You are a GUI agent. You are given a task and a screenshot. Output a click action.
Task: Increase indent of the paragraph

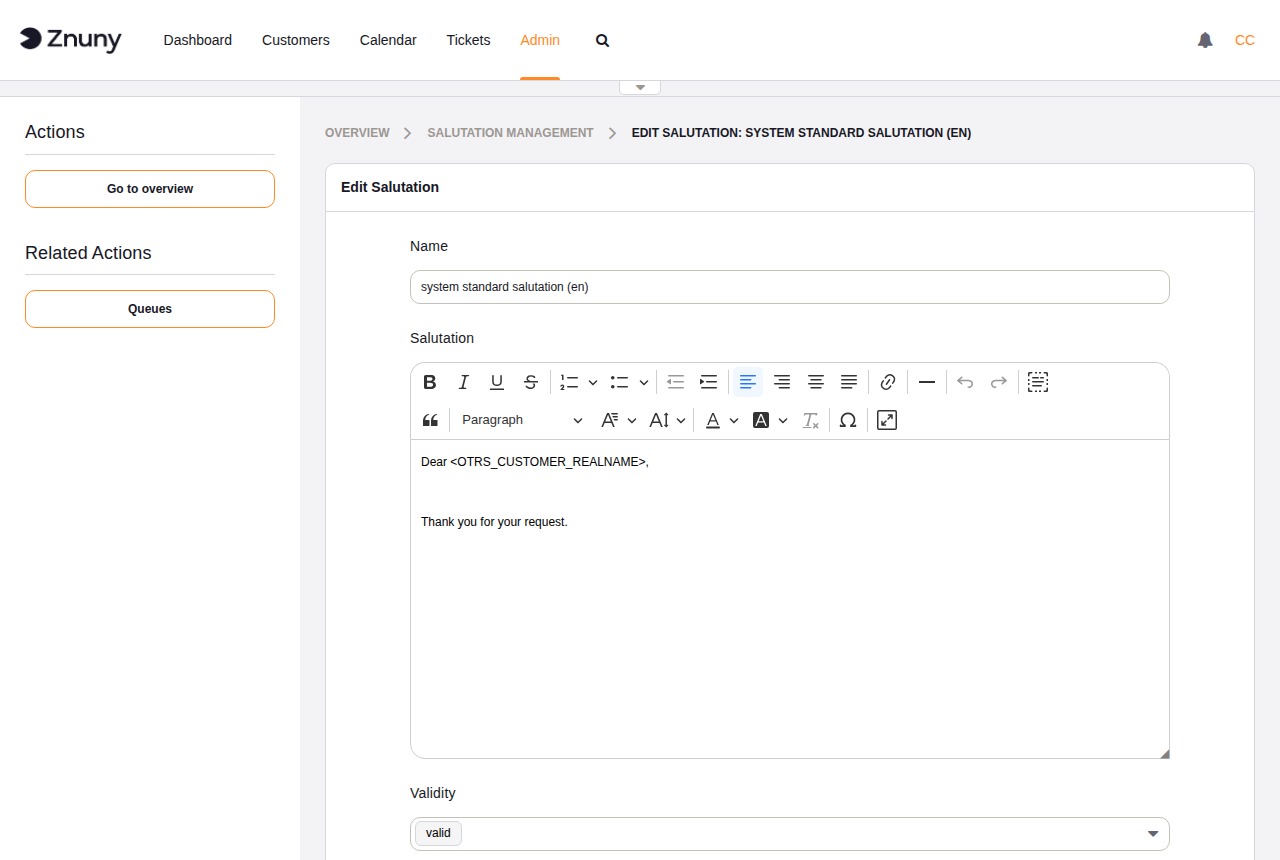(x=708, y=382)
